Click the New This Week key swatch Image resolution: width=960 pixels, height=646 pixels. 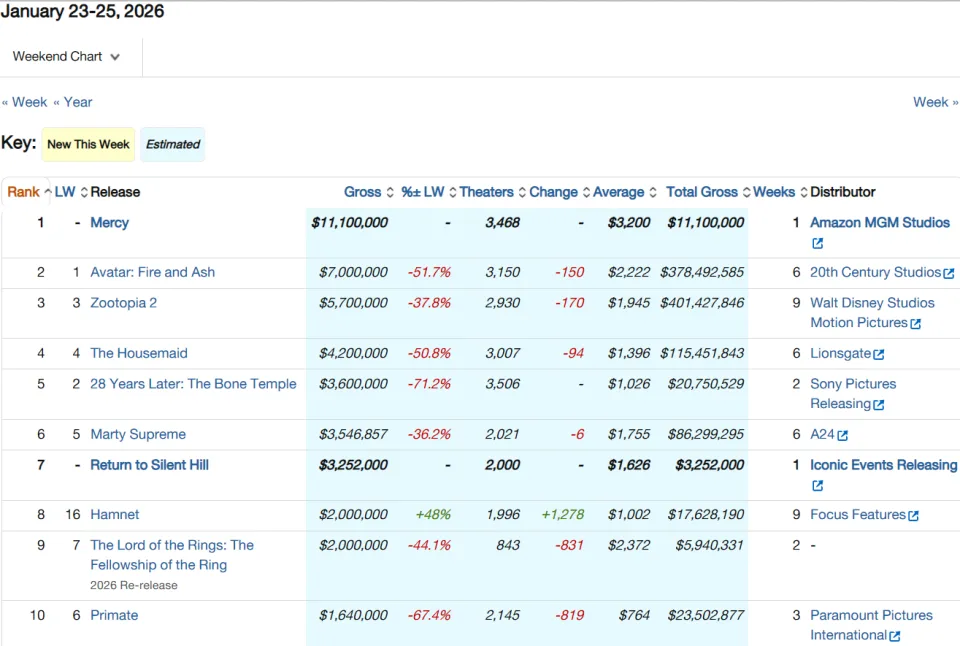click(88, 145)
